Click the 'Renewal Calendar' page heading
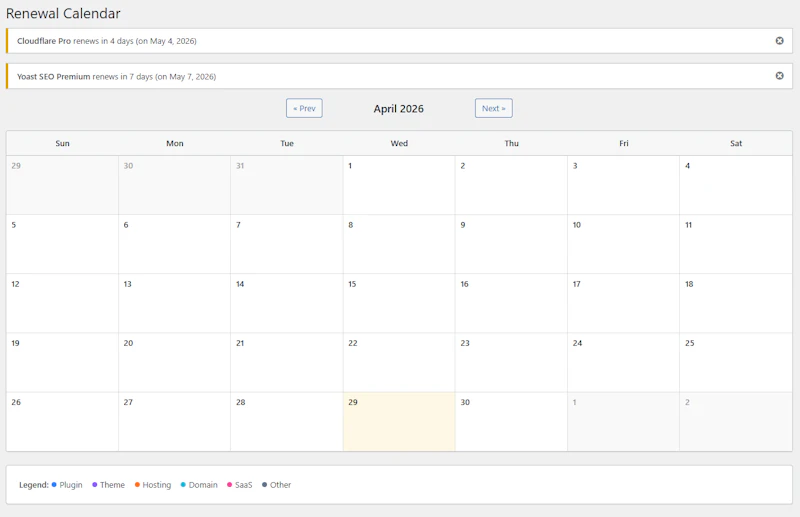The image size is (800, 517). (63, 13)
